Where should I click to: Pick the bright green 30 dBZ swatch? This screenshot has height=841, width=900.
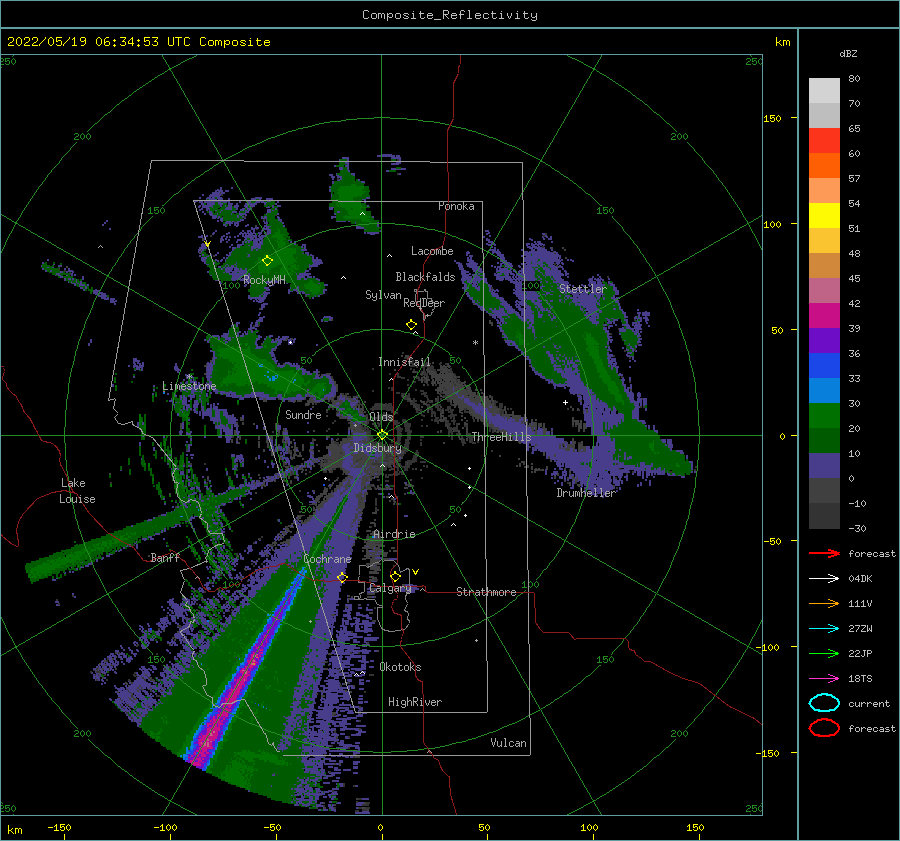[x=824, y=415]
